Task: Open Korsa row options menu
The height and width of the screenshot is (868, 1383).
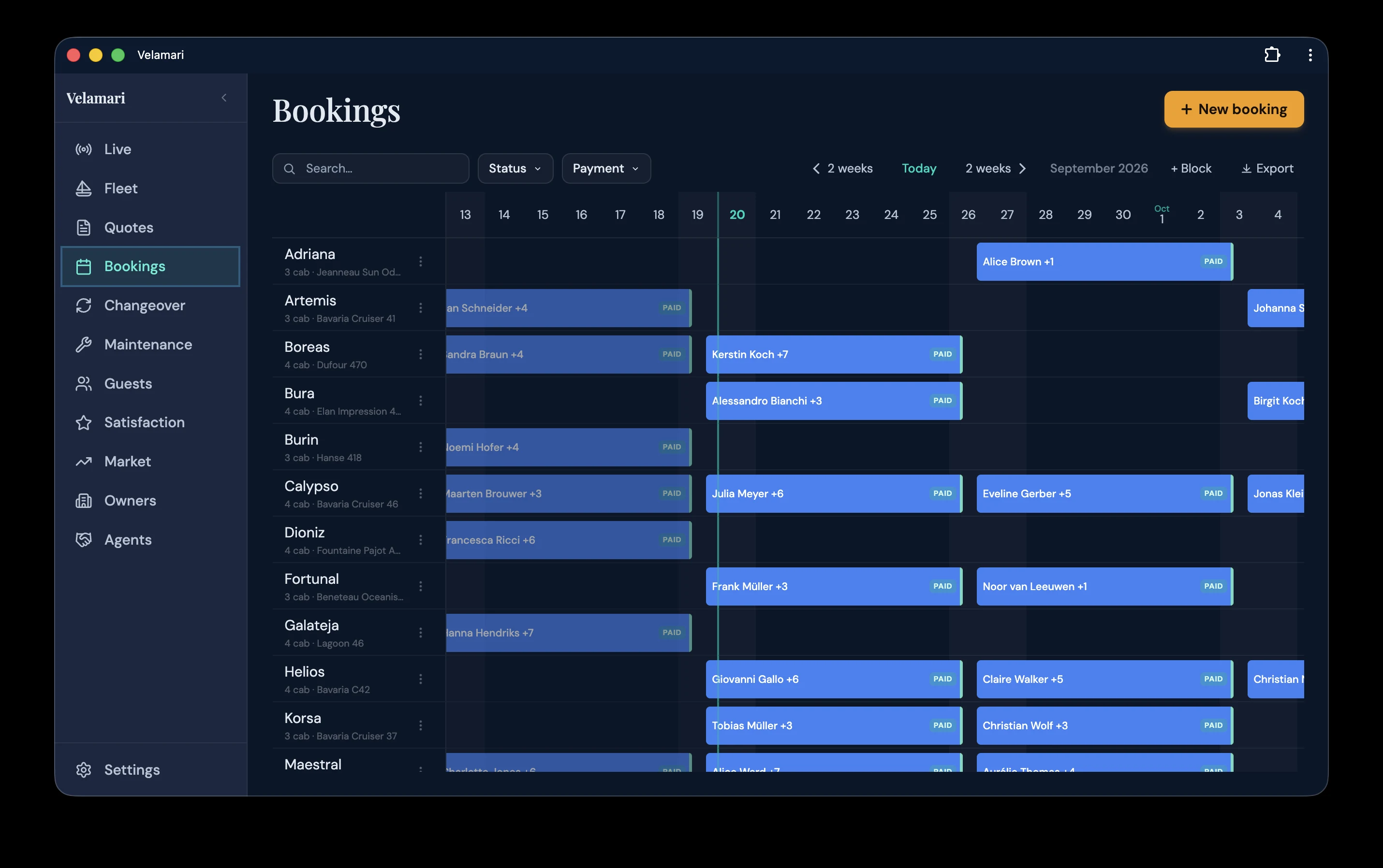Action: click(420, 725)
